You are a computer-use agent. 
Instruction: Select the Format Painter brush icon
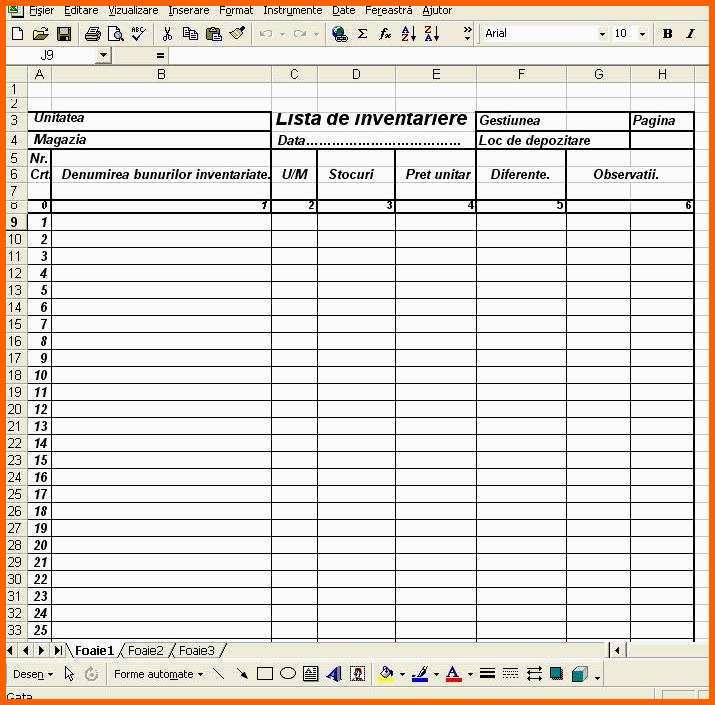tap(237, 33)
